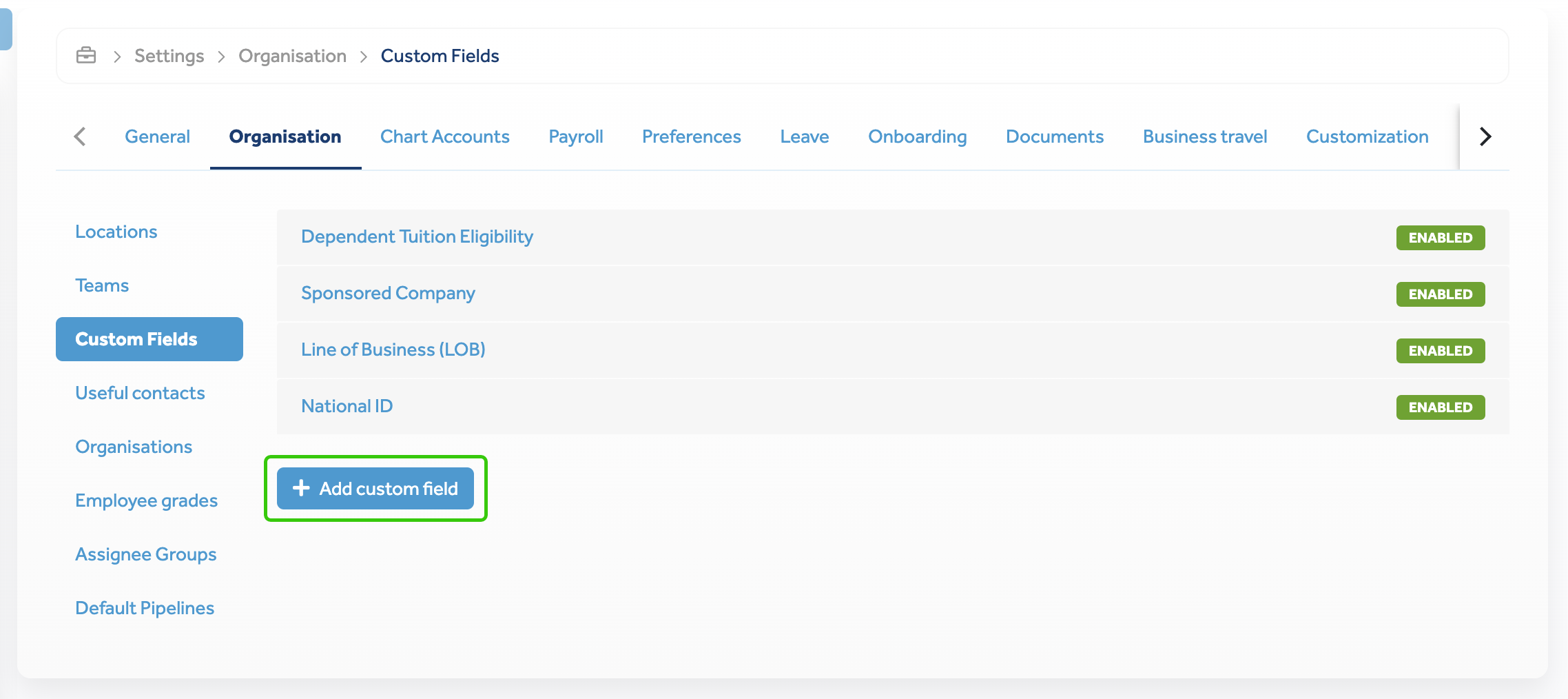The image size is (1568, 699).
Task: Click the plus icon on Add custom field
Action: [301, 488]
